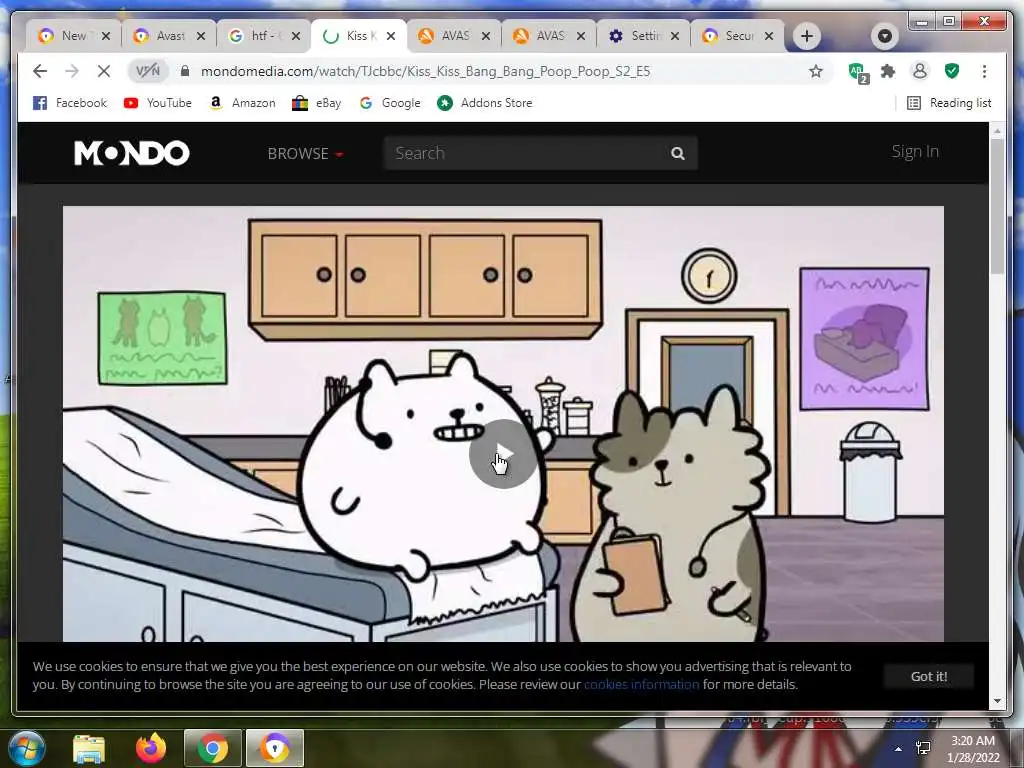Image resolution: width=1024 pixels, height=768 pixels.
Task: Stop loading the page
Action: pyautogui.click(x=103, y=71)
